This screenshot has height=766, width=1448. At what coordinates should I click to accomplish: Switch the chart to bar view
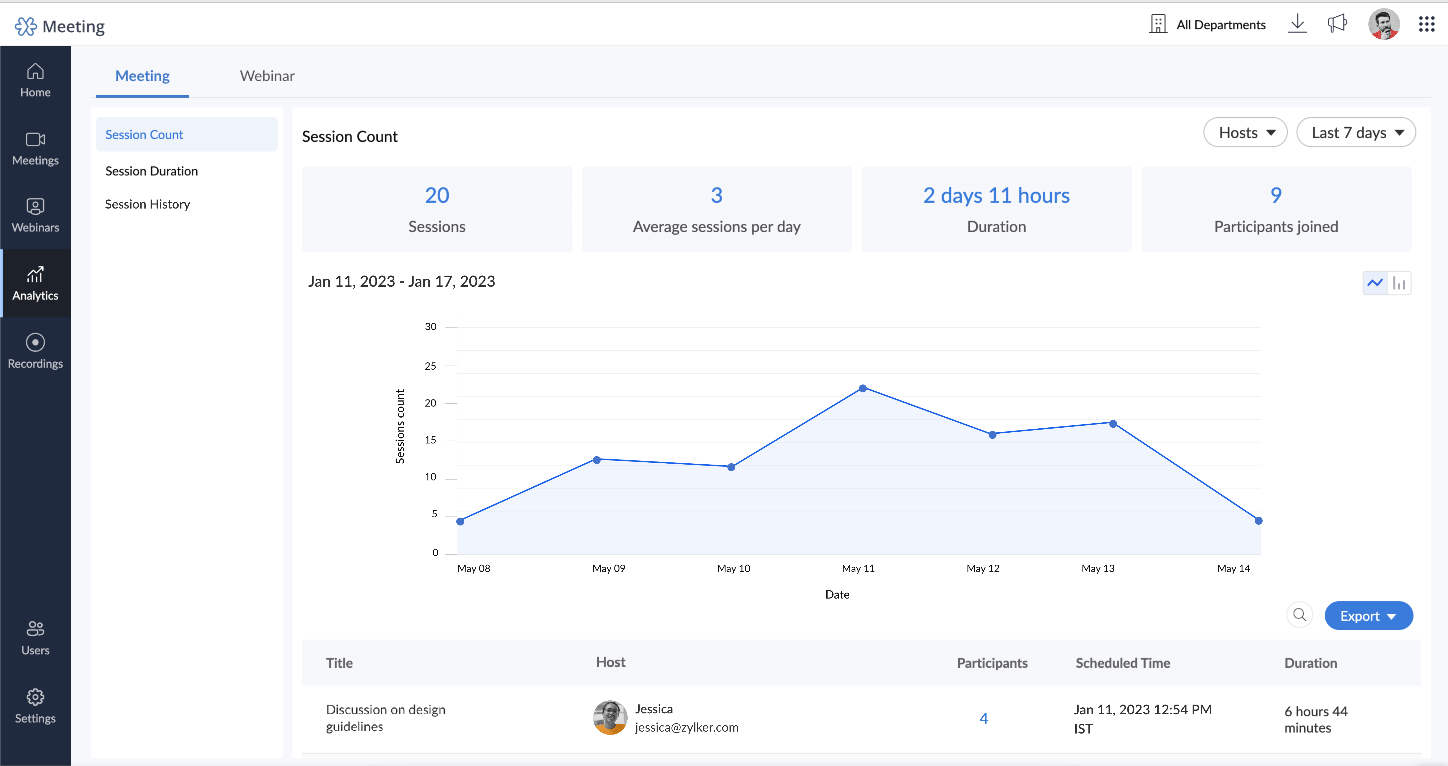(1399, 283)
